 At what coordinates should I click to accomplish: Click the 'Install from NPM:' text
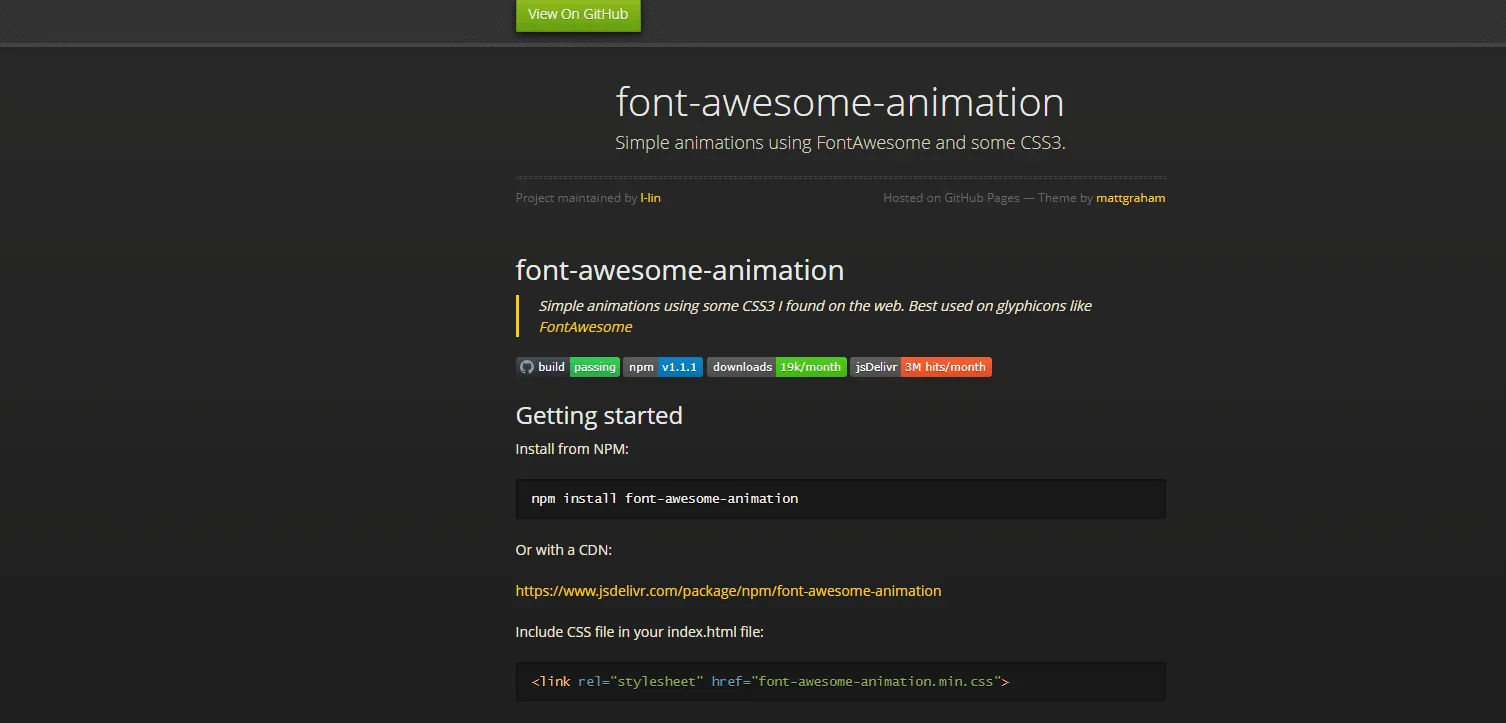point(572,449)
